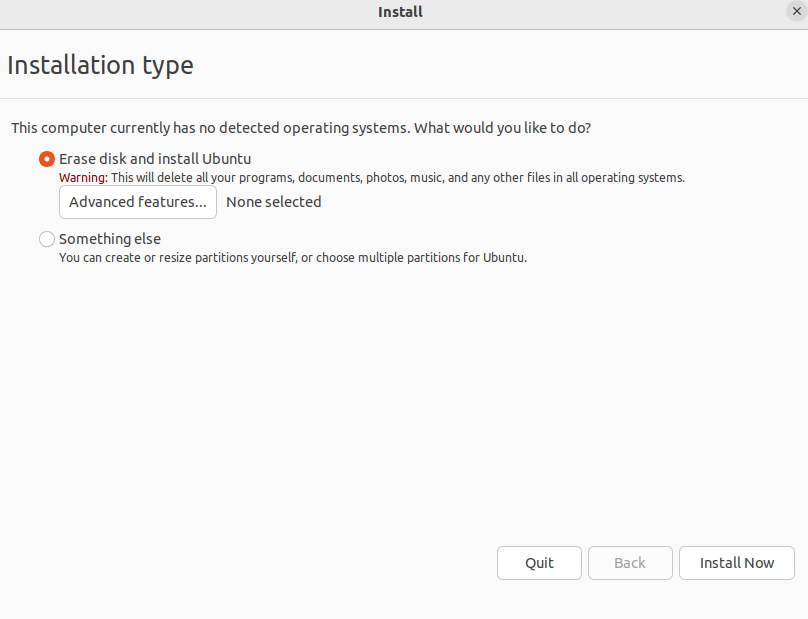
Task: Click the 'Something else' label text
Action: (x=110, y=239)
